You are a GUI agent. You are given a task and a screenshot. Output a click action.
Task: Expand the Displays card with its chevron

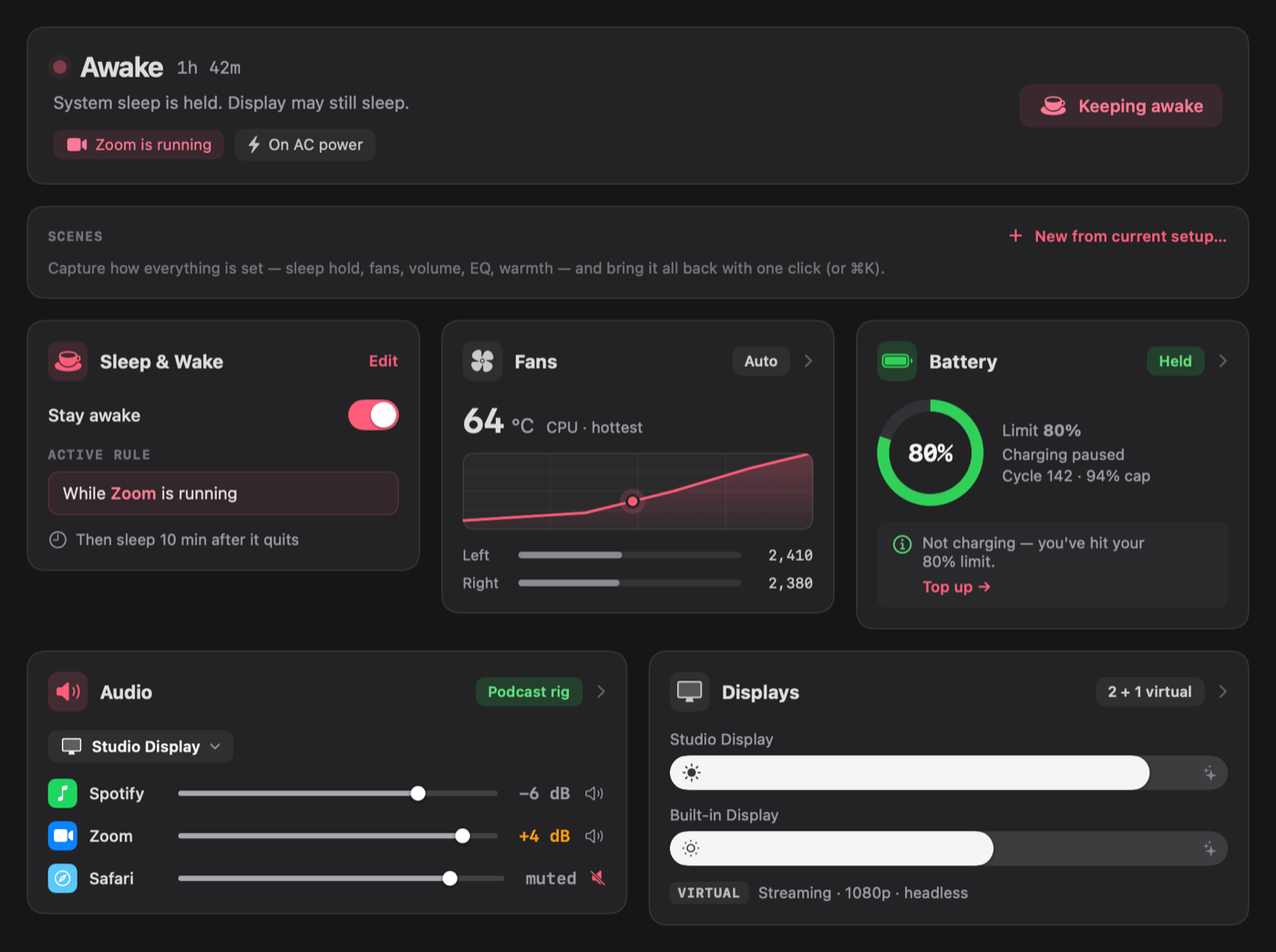1223,691
